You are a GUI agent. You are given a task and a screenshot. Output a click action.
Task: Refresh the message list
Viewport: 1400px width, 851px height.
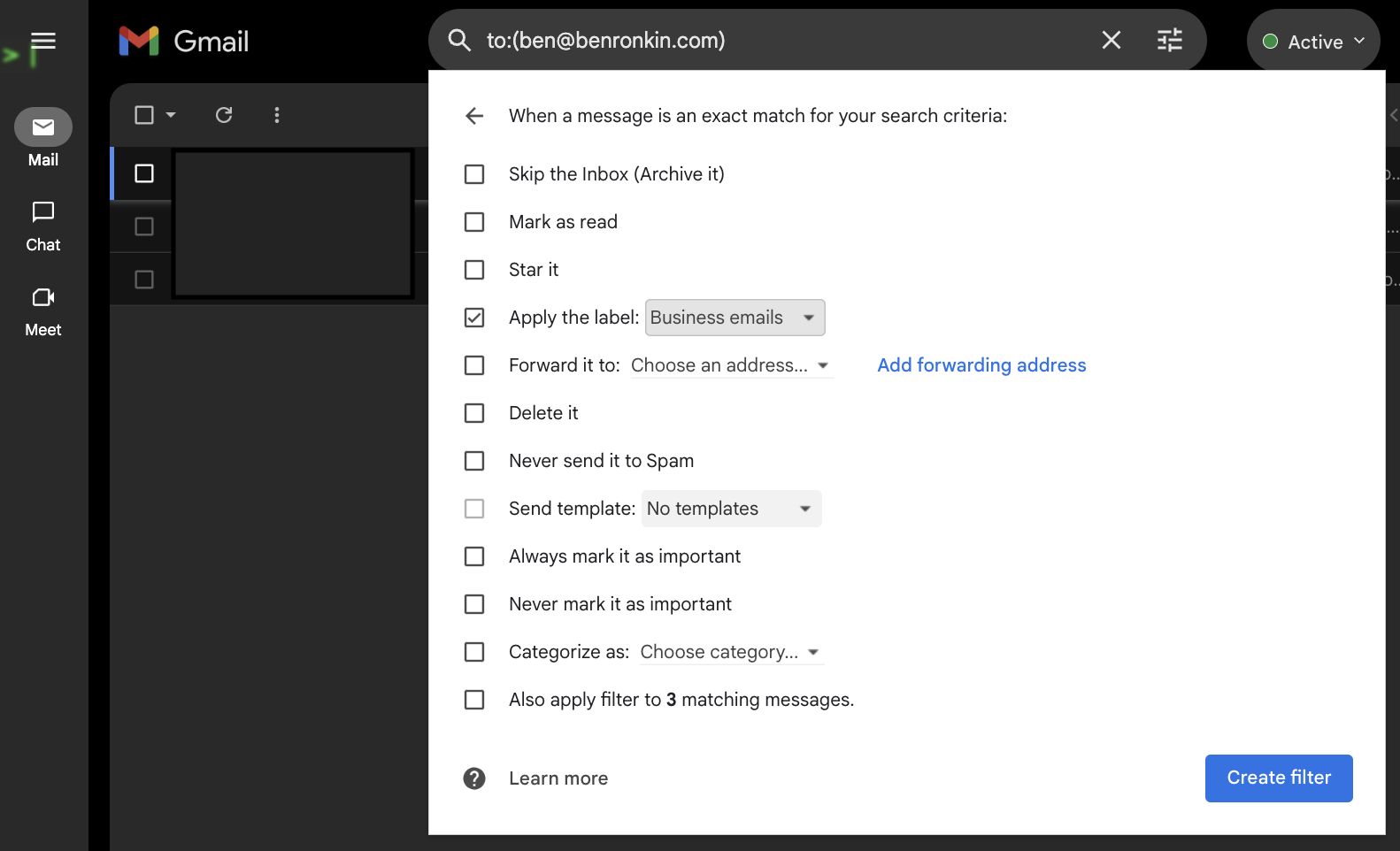point(224,115)
